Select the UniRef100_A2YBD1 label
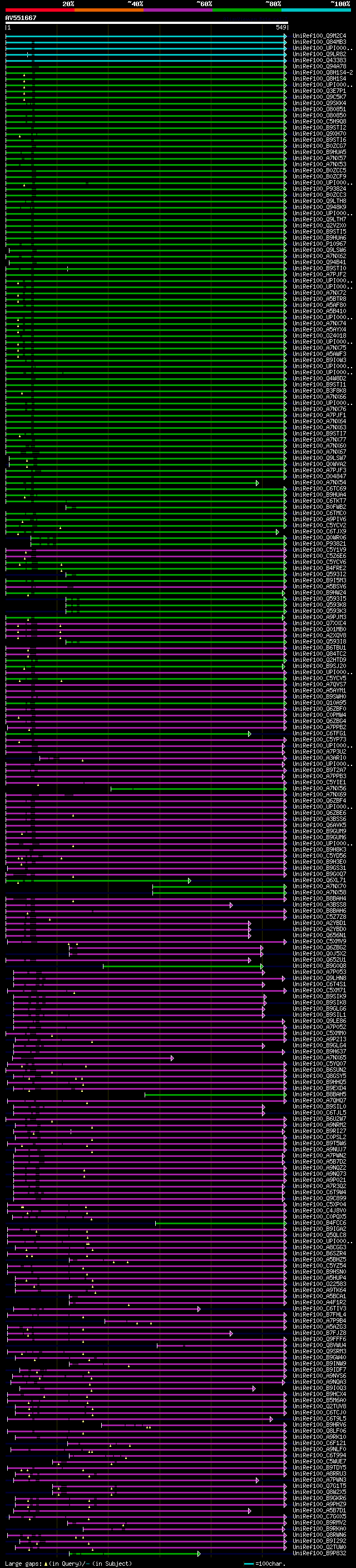356x1568 pixels. tap(319, 923)
